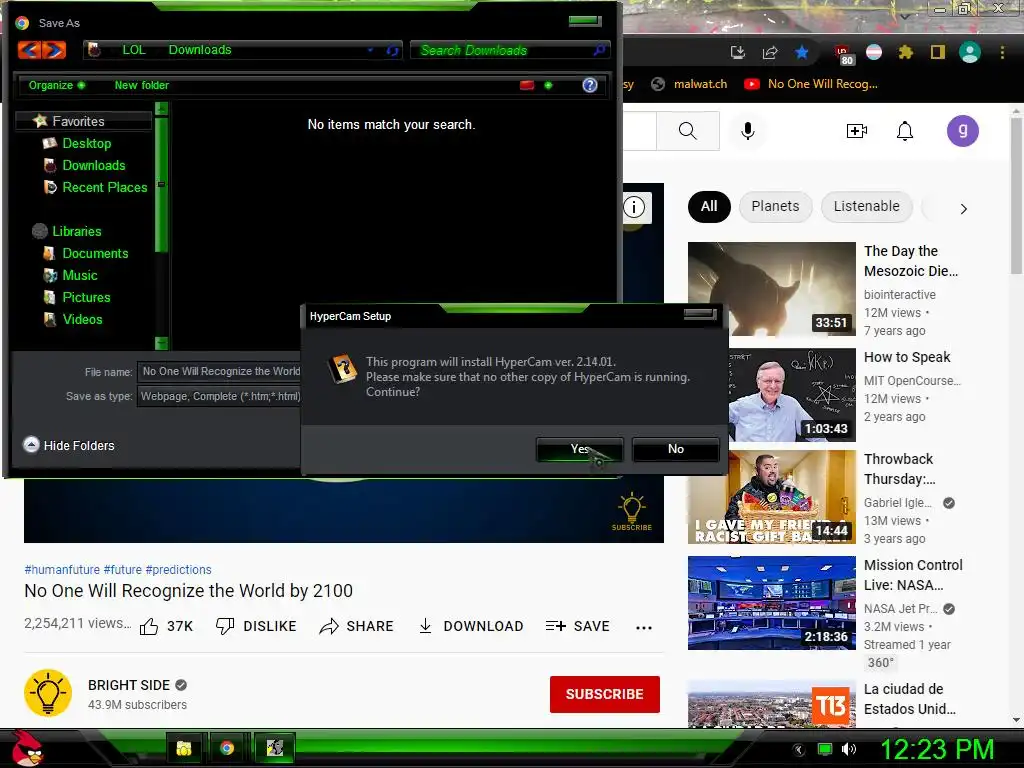Click YouTube search magnifier button
Screen dimensions: 1024x768
(688, 131)
